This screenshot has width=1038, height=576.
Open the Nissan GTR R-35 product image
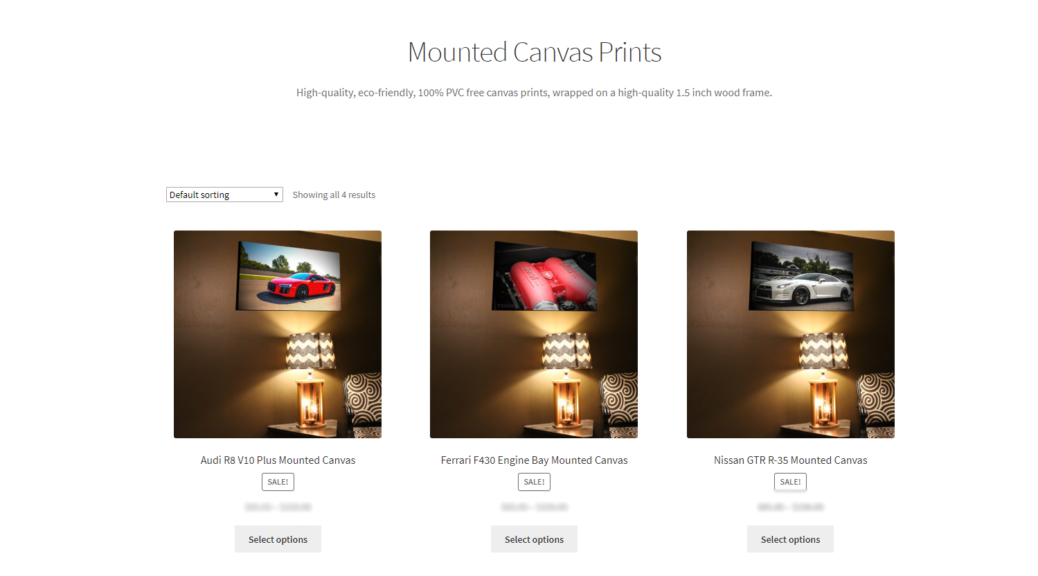pyautogui.click(x=790, y=334)
